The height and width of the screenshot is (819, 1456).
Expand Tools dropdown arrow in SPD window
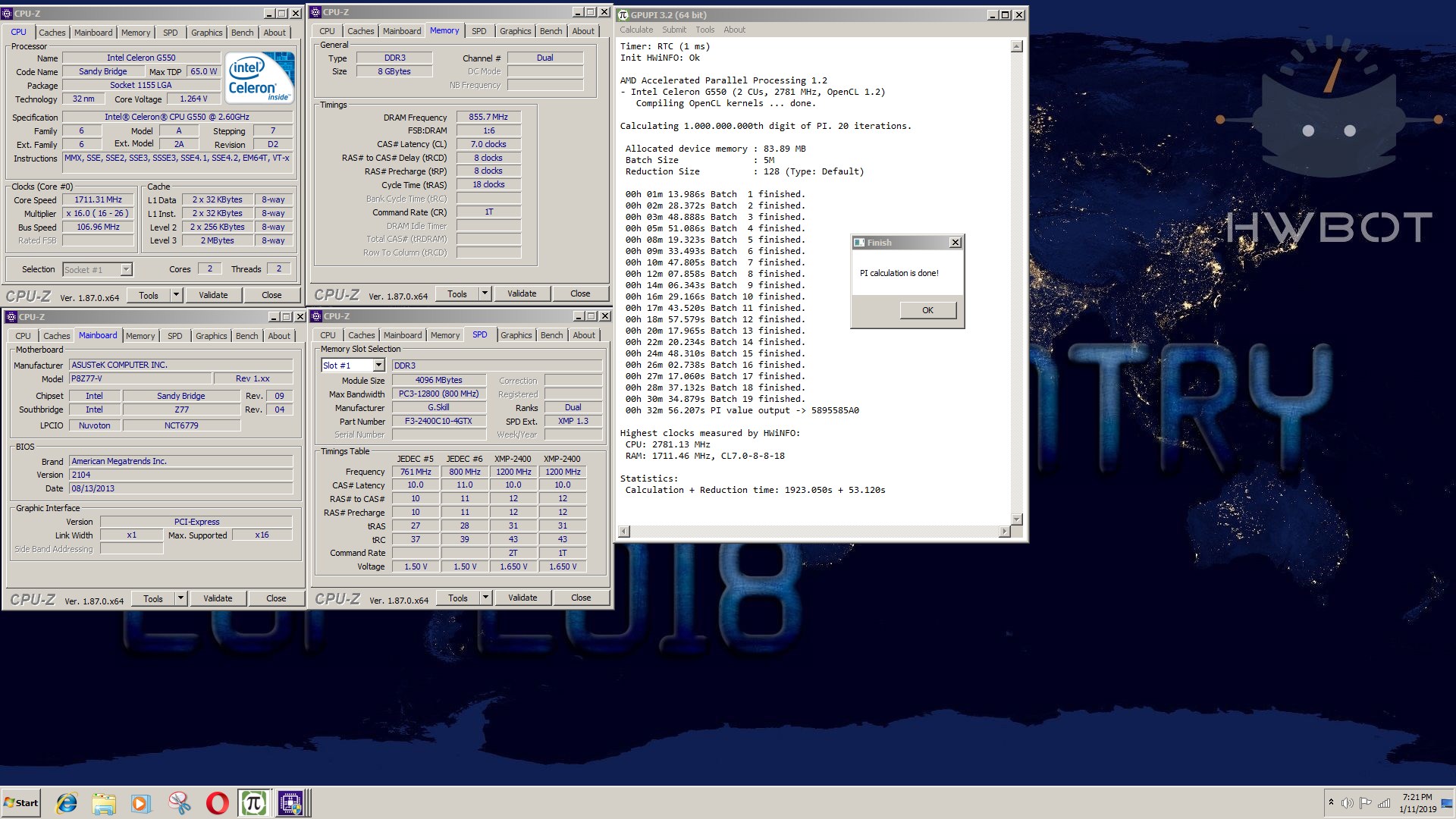click(x=486, y=598)
